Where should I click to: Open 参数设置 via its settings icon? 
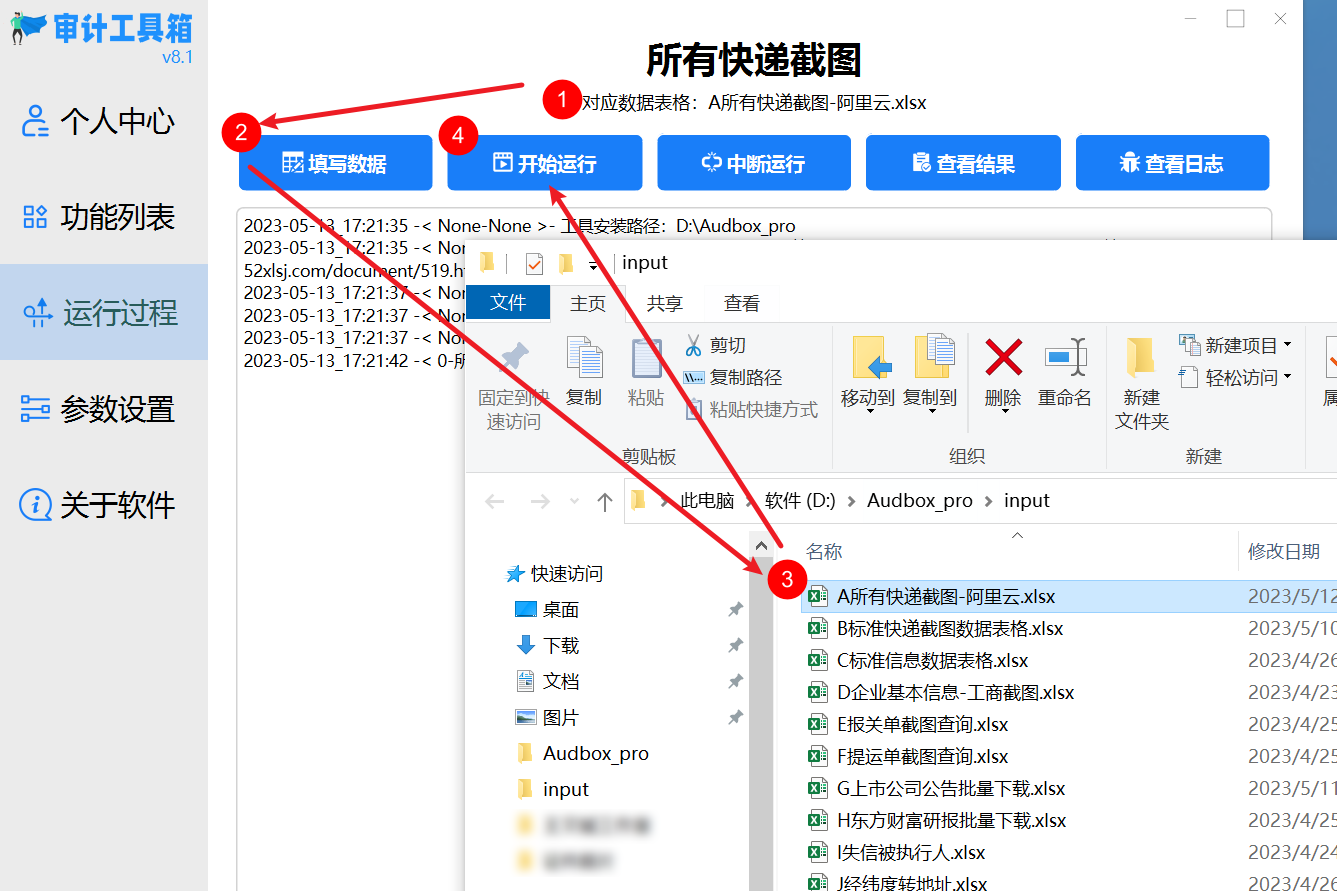pyautogui.click(x=35, y=409)
